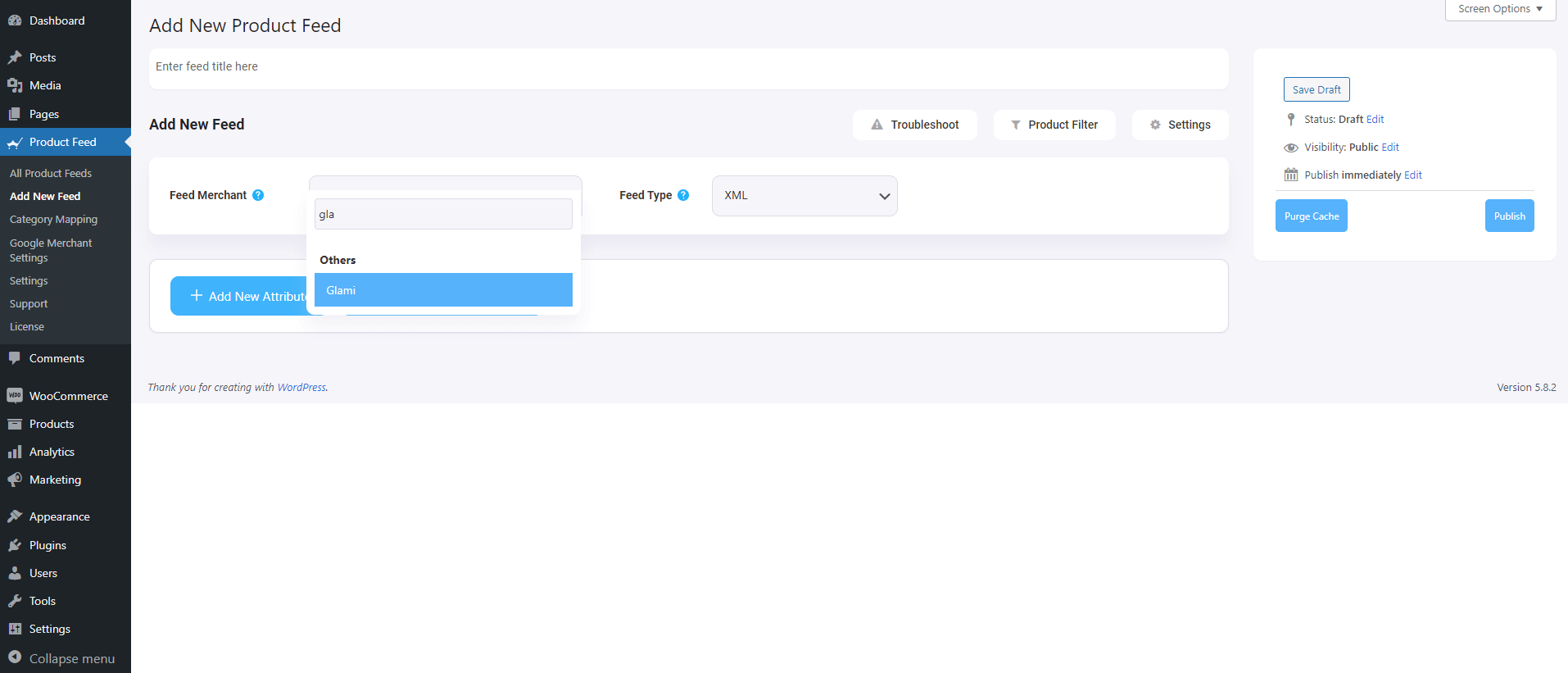Select Glami from merchant results

pyautogui.click(x=443, y=290)
